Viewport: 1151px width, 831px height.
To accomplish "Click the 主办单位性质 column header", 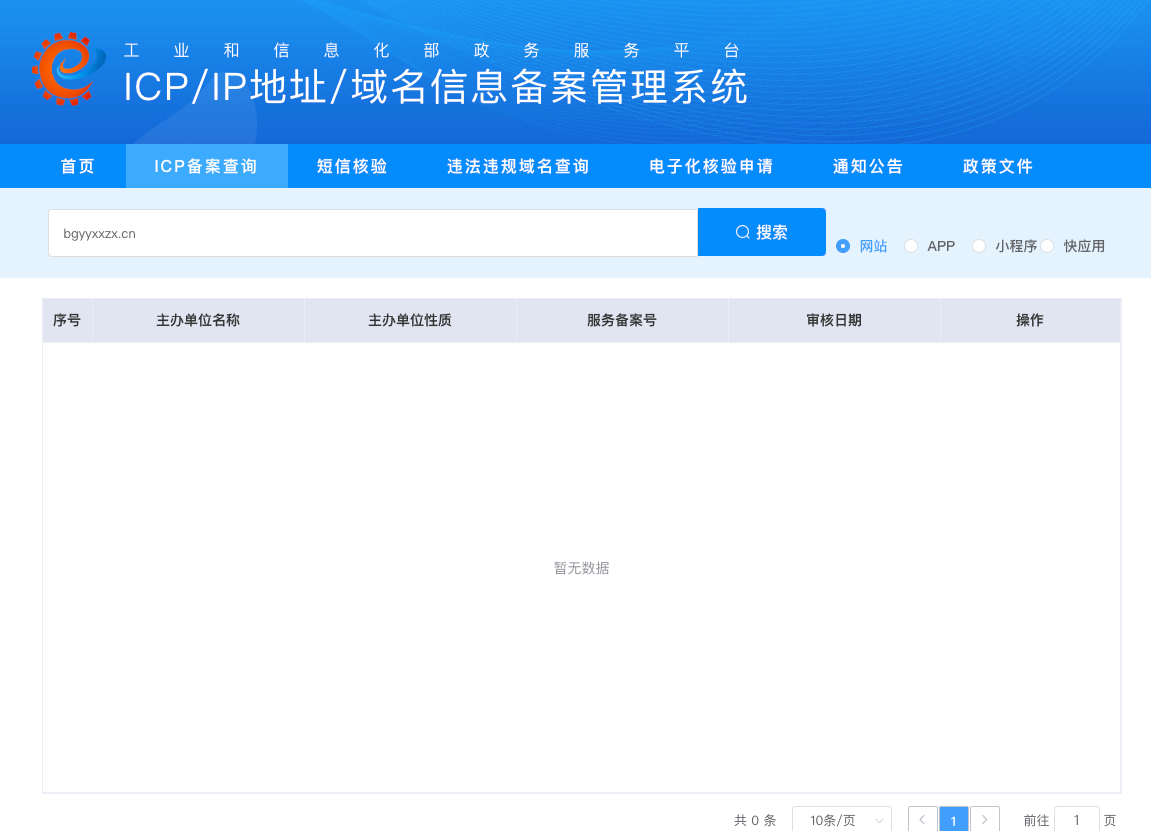I will point(410,321).
